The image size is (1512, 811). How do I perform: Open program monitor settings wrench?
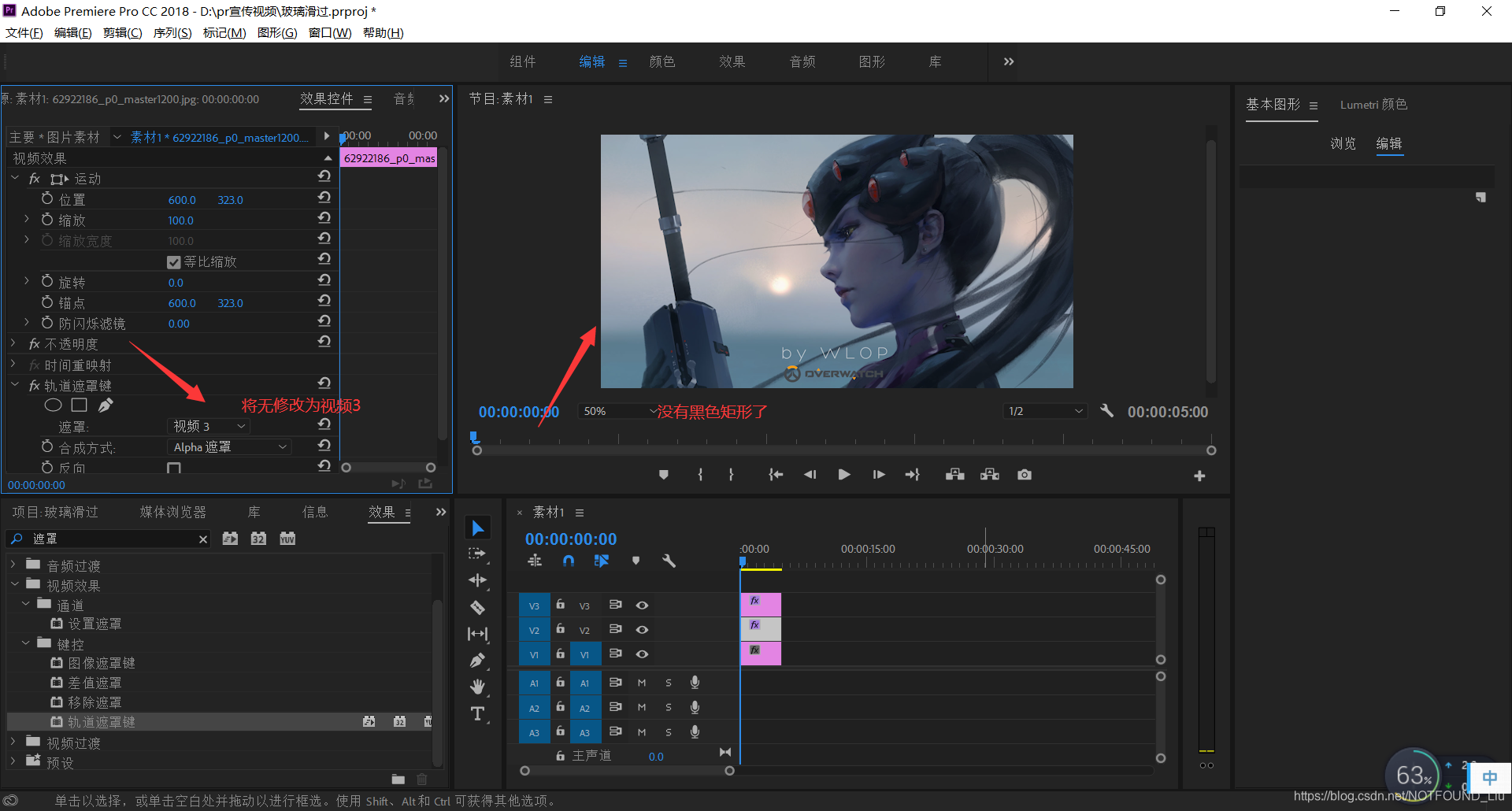pyautogui.click(x=1107, y=411)
